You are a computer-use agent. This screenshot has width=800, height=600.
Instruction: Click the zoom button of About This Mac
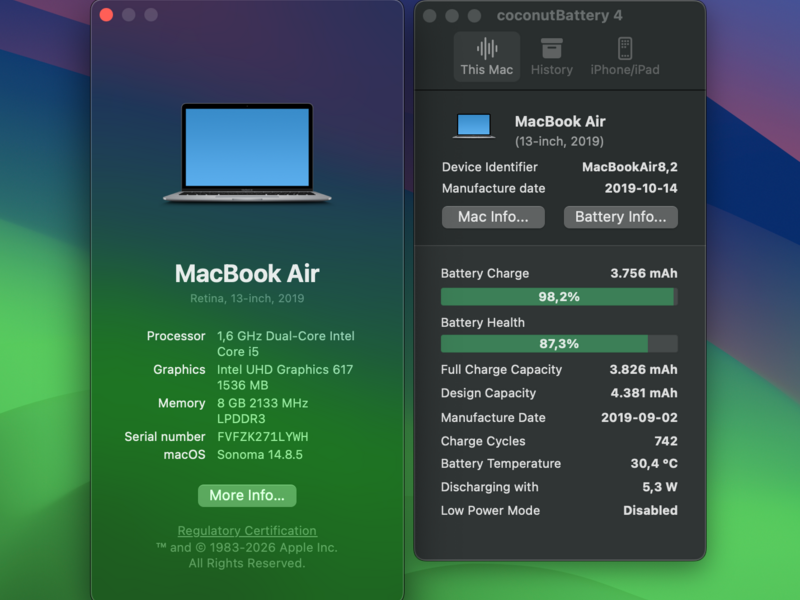point(151,15)
